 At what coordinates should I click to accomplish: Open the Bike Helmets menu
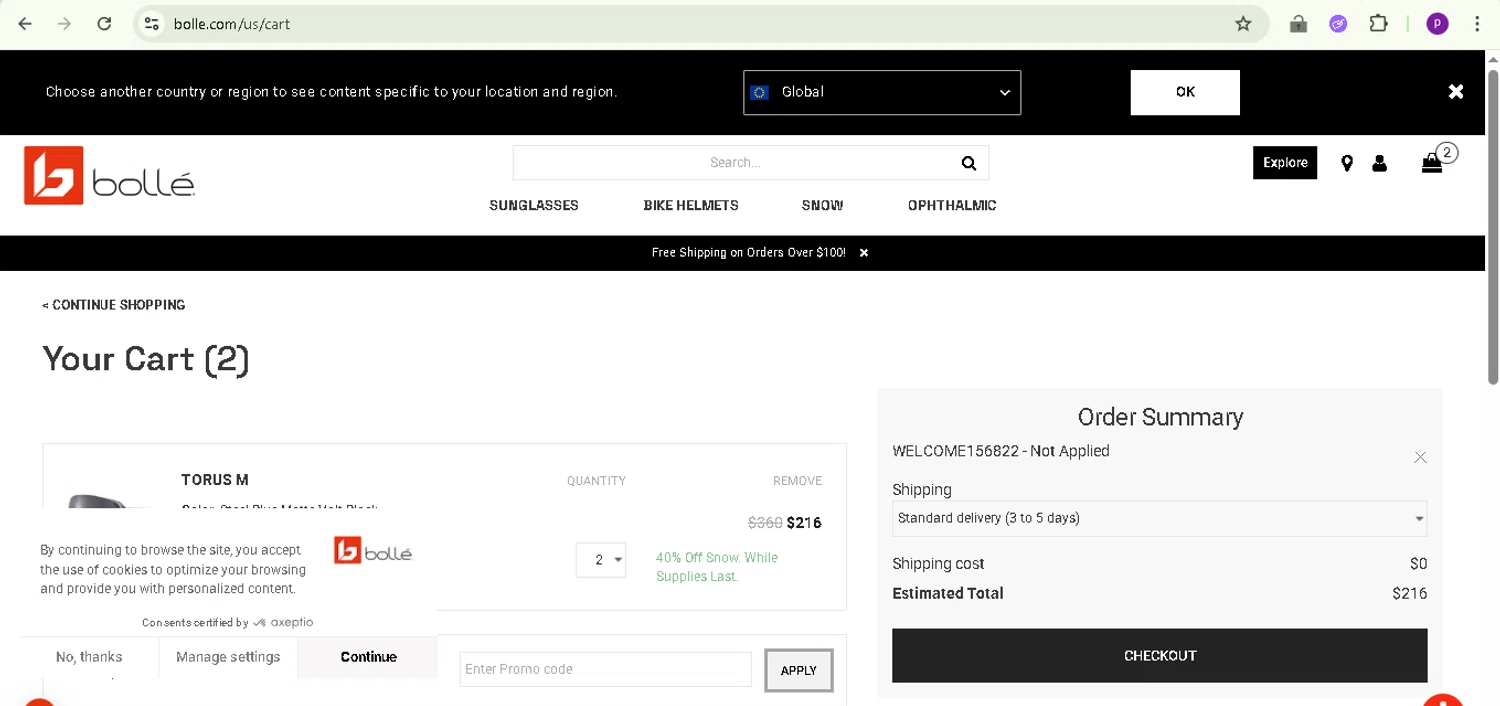(x=691, y=205)
